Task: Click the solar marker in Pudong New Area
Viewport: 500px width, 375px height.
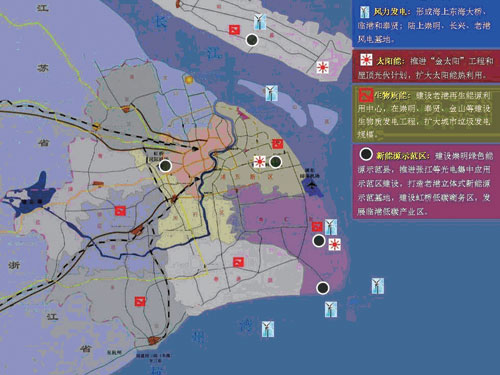Action: point(259,162)
